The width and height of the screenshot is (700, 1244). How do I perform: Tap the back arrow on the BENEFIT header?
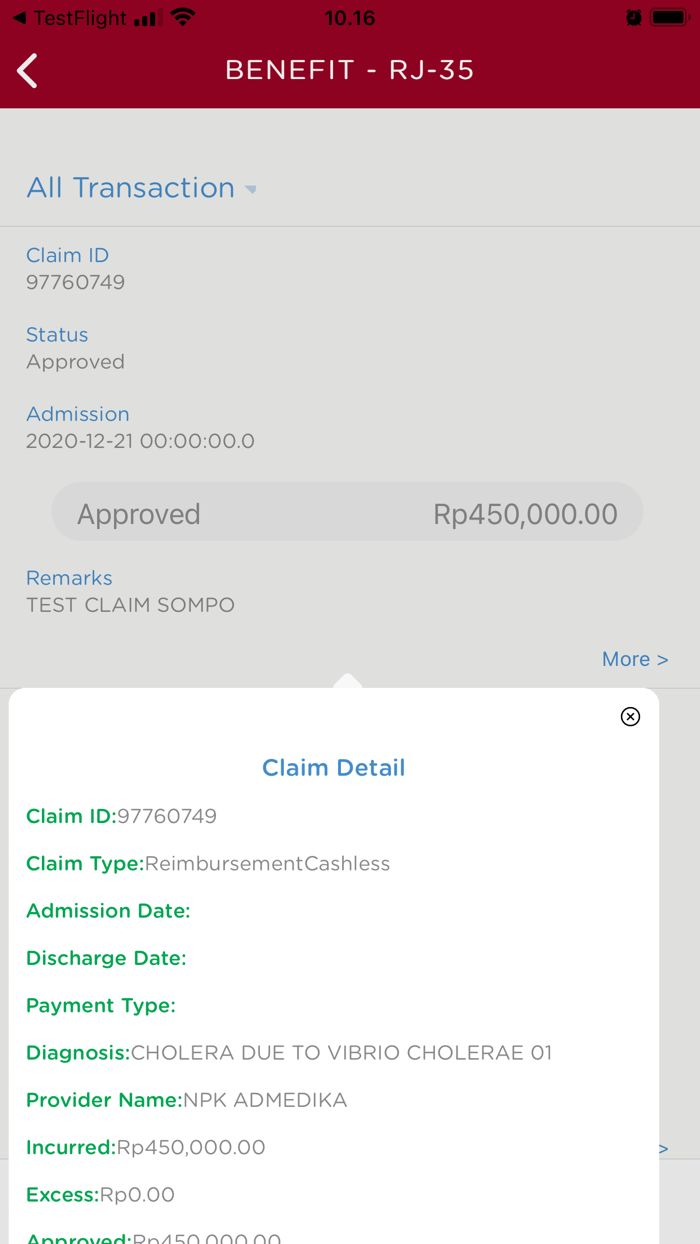(26, 71)
